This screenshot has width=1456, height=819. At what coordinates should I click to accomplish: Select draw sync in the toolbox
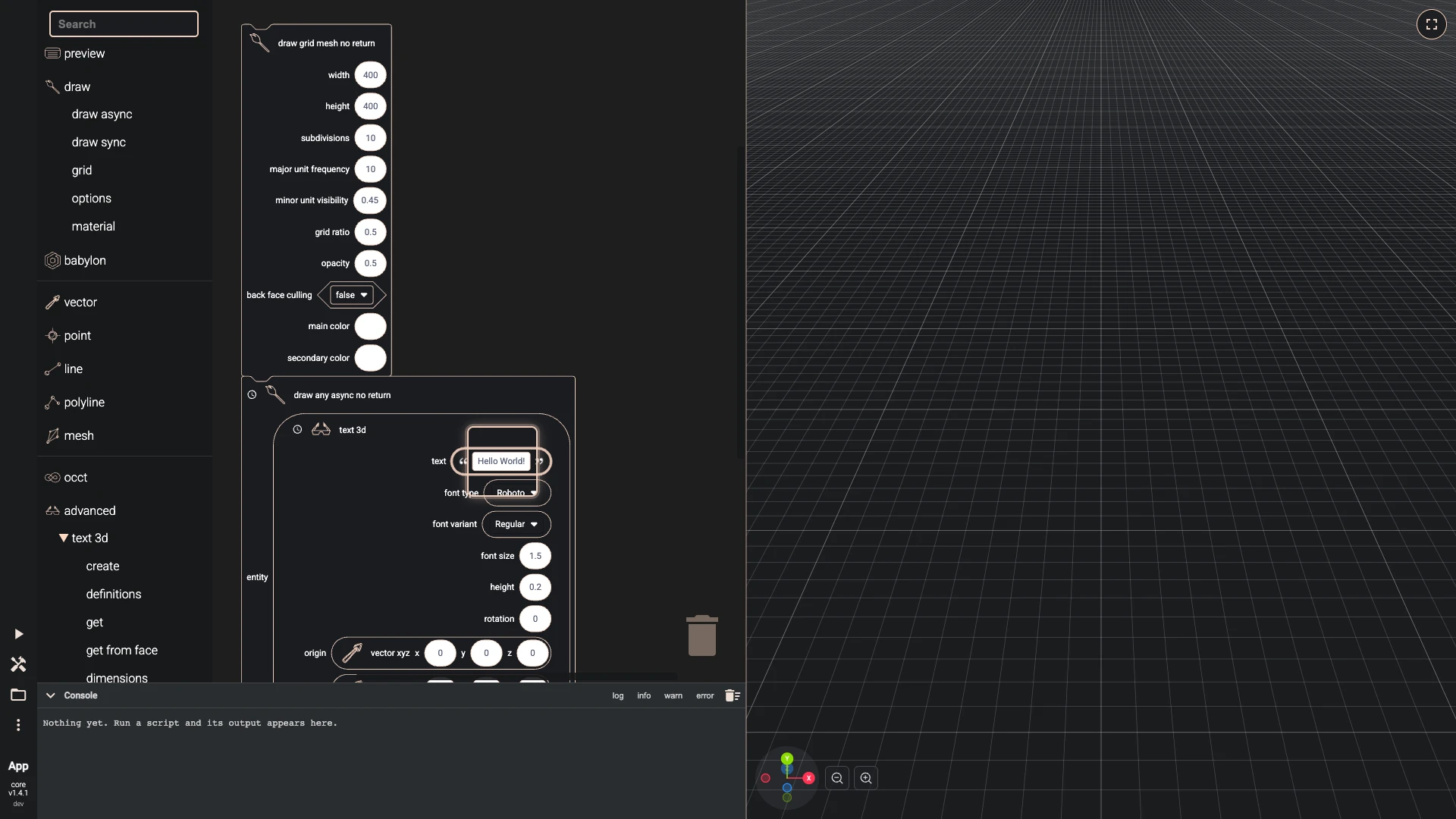click(x=99, y=142)
